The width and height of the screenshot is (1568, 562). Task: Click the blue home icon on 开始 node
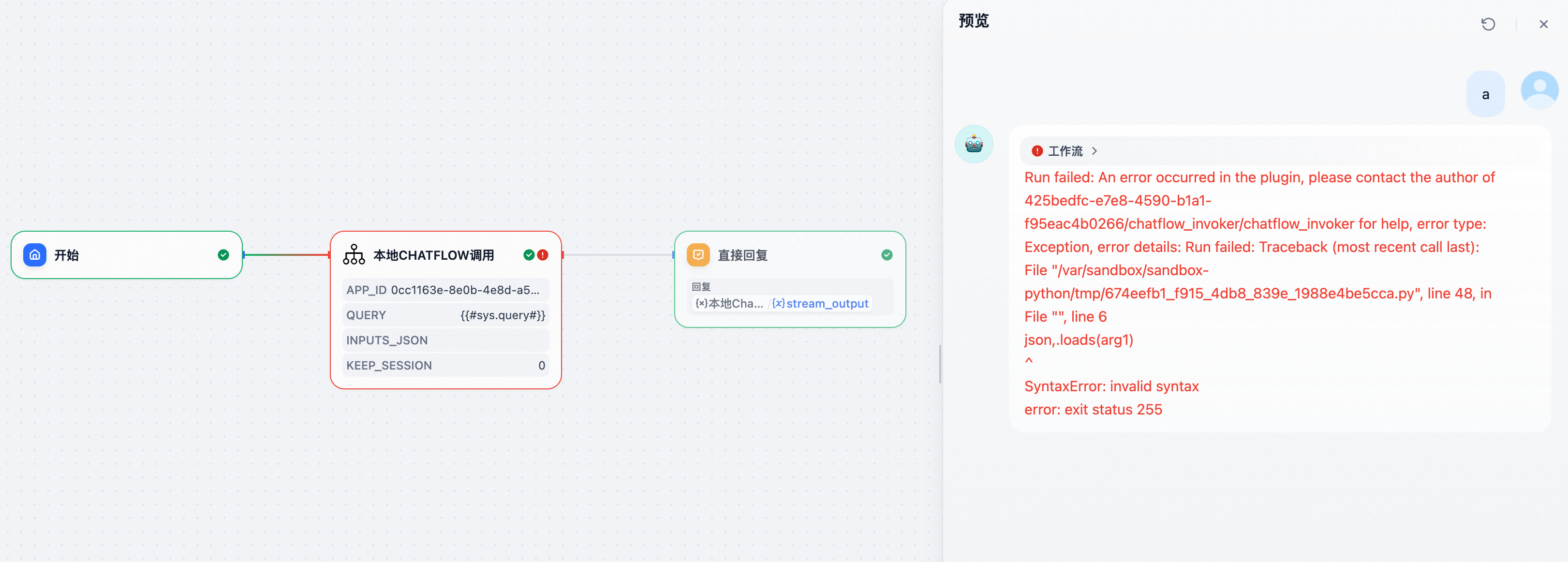[x=35, y=254]
